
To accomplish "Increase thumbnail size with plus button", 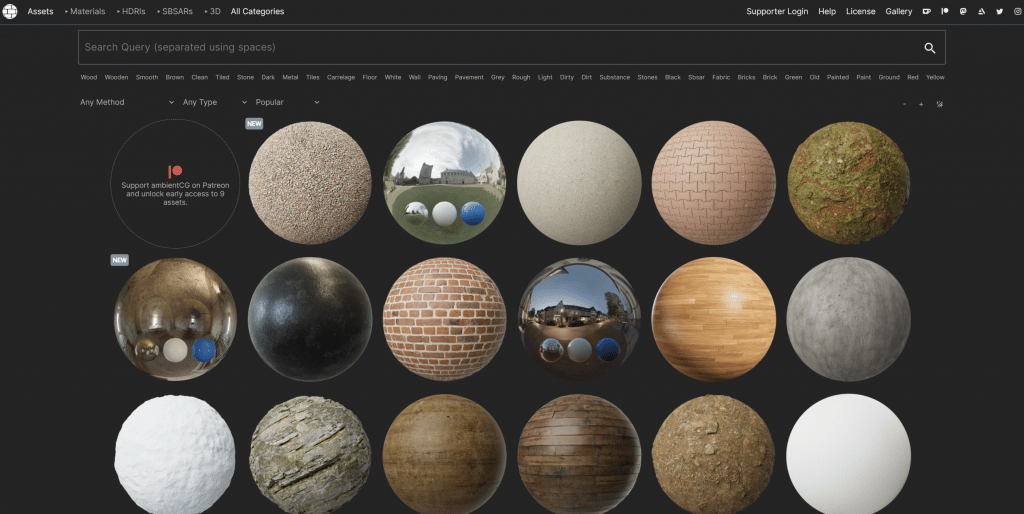I will (x=921, y=104).
